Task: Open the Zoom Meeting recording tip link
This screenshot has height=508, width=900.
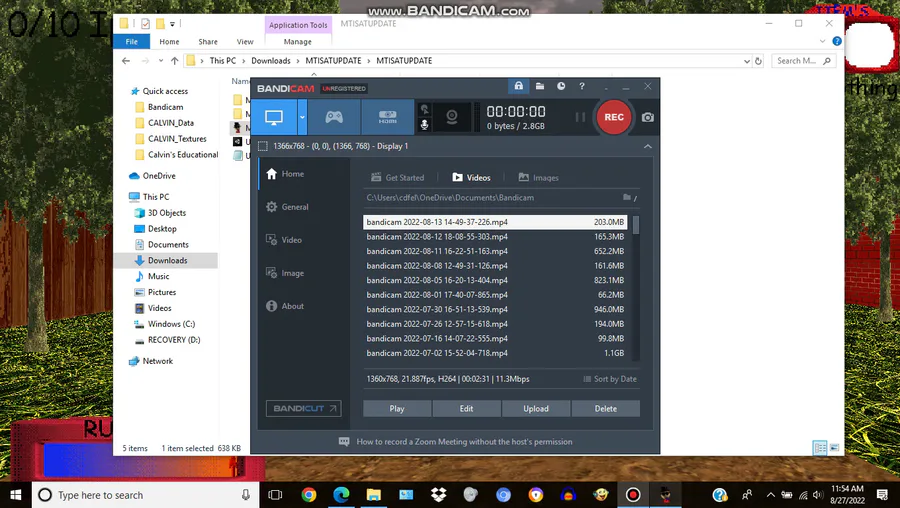Action: pos(464,442)
